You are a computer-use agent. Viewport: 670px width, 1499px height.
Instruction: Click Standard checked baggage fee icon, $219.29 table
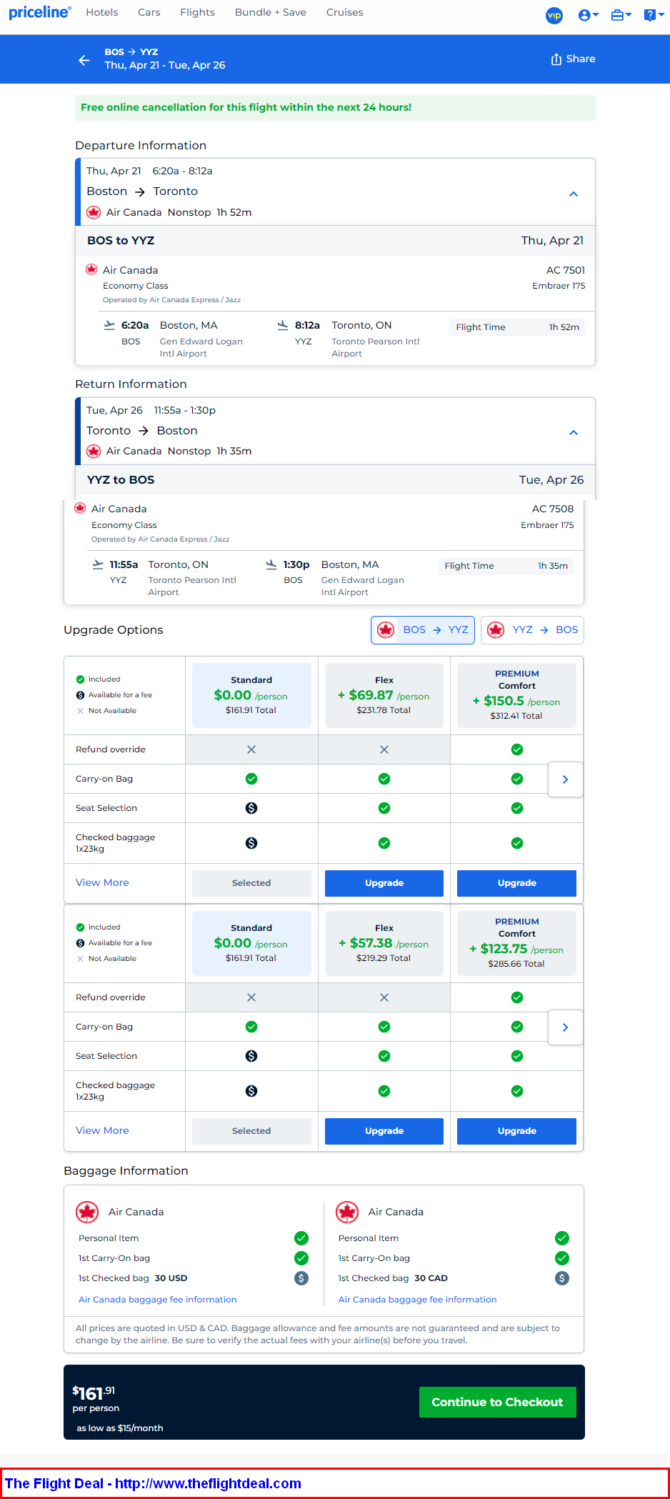click(x=251, y=1091)
